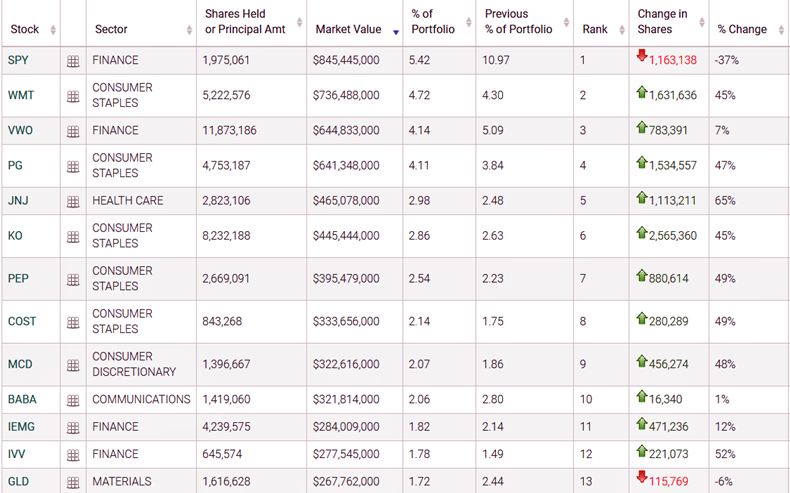Open the IVV stock link

pos(16,454)
